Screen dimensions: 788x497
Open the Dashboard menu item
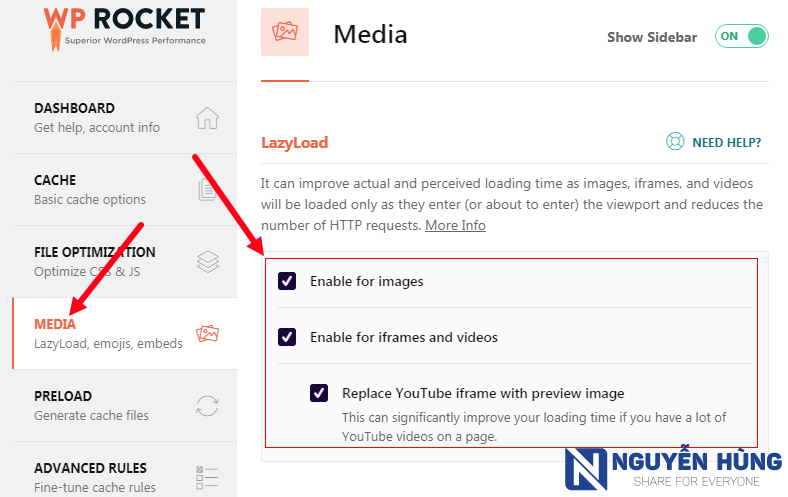(x=125, y=118)
